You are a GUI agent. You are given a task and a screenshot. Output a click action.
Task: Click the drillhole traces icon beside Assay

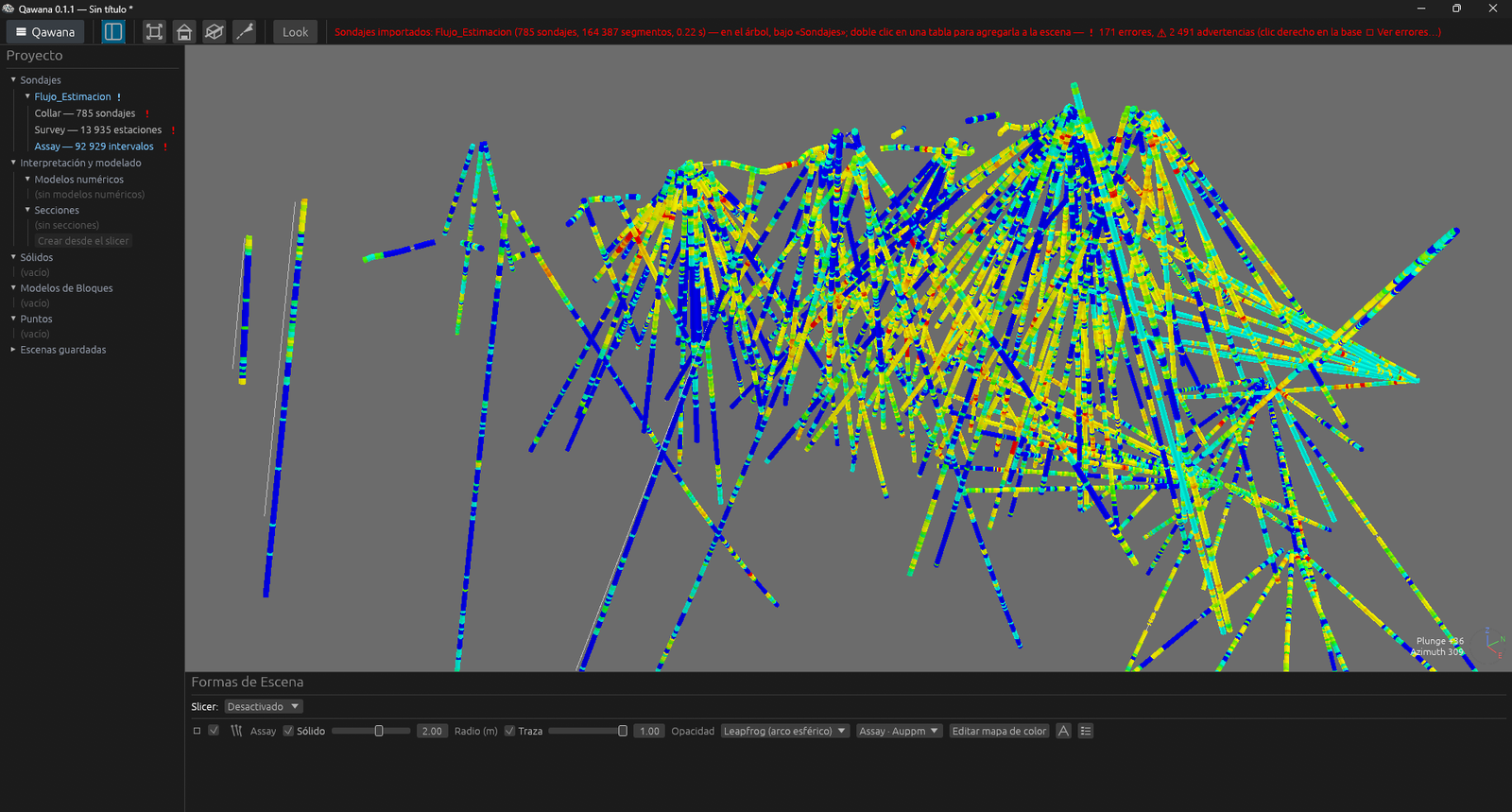click(x=236, y=731)
